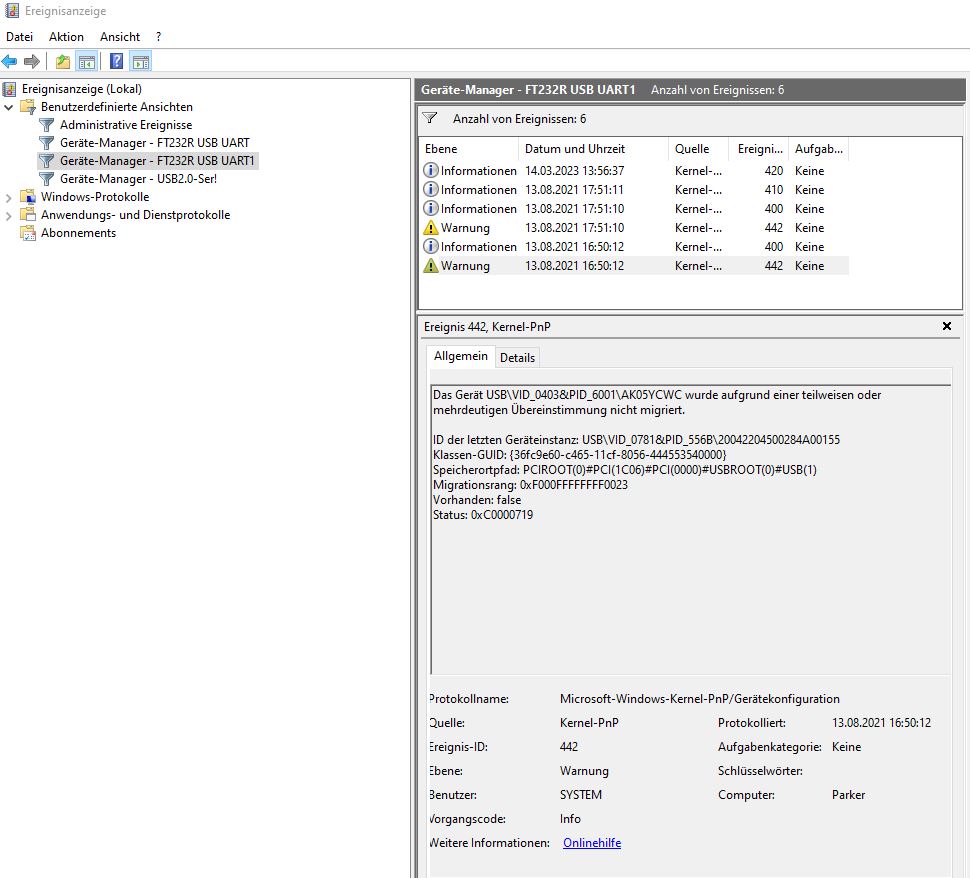970x878 pixels.
Task: Close the event 442 preview pane
Action: click(x=946, y=326)
